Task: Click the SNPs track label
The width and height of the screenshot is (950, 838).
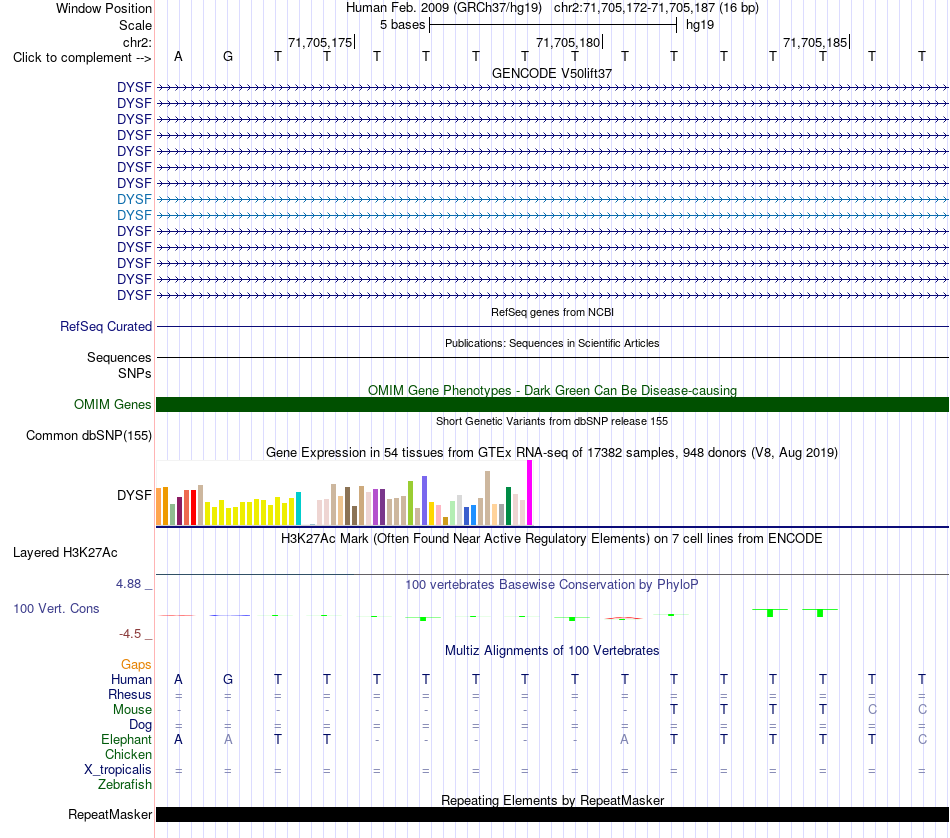Action: tap(135, 373)
